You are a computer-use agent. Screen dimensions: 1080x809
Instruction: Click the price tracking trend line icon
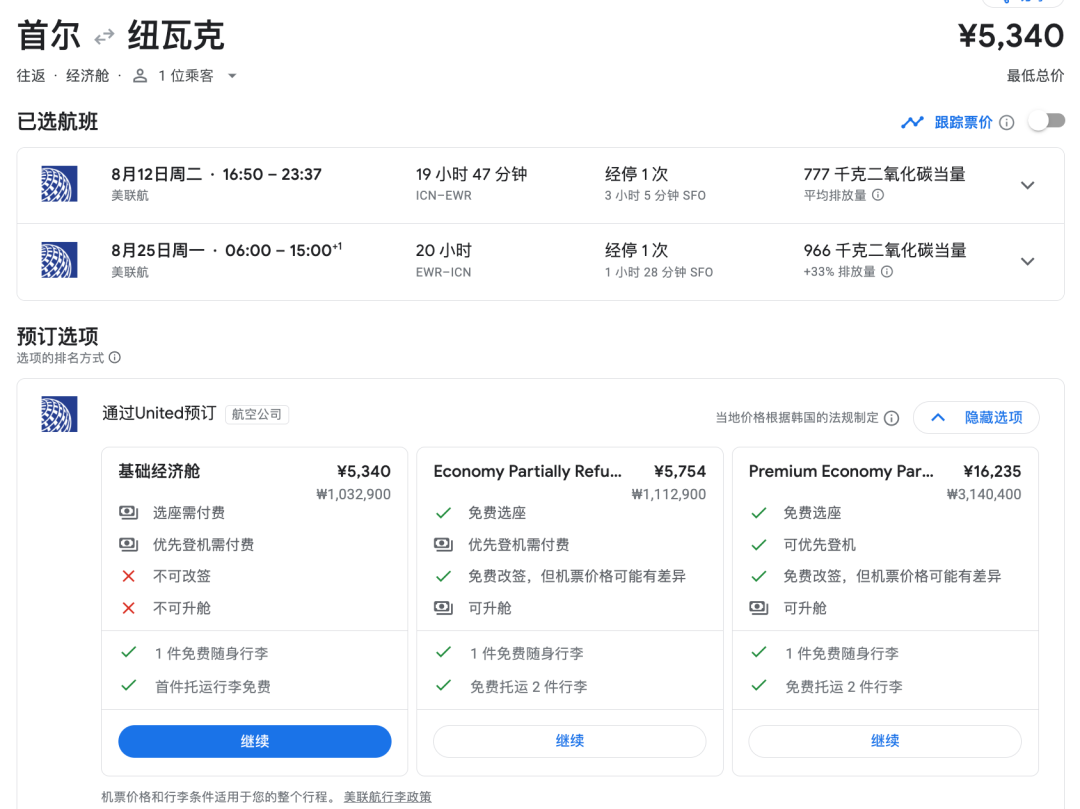coord(912,123)
